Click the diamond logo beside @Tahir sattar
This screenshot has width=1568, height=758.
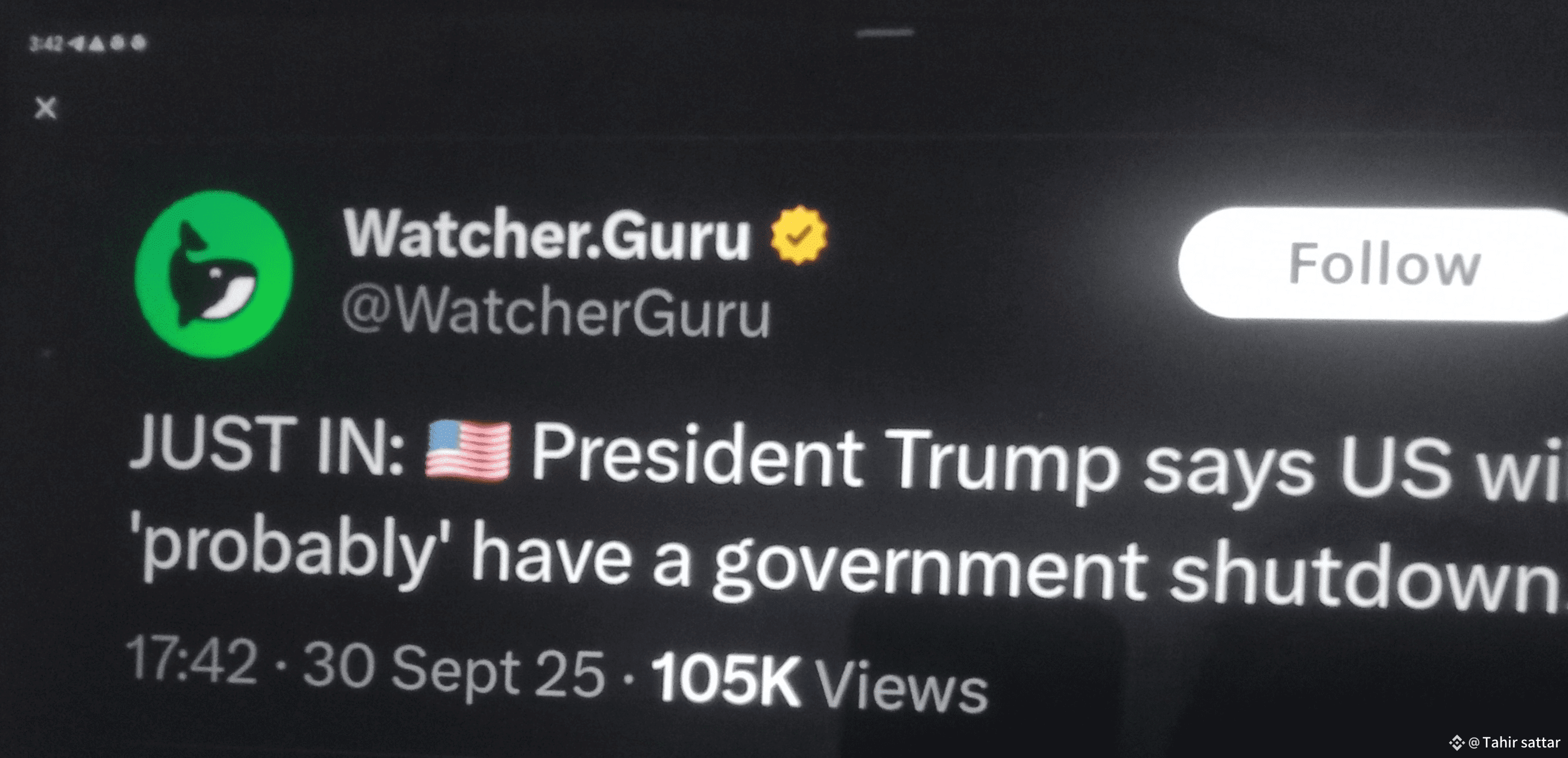coord(1457,743)
